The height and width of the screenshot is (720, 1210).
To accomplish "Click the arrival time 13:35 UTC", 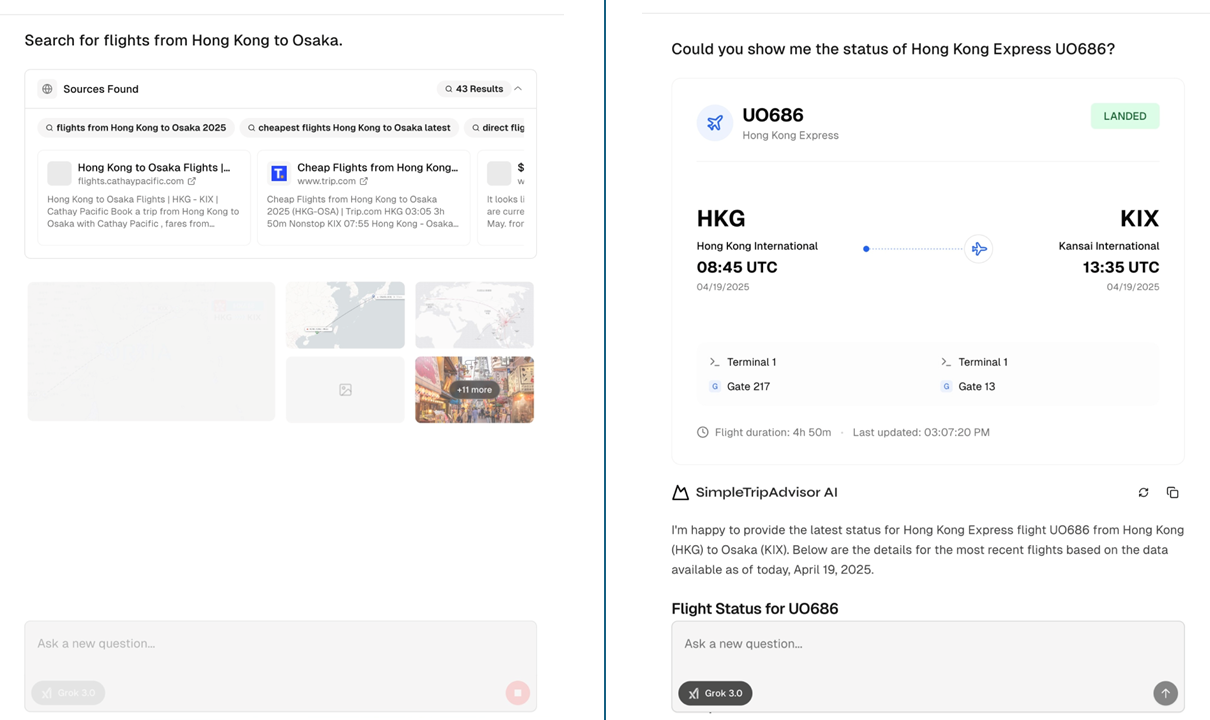I will pyautogui.click(x=1121, y=268).
